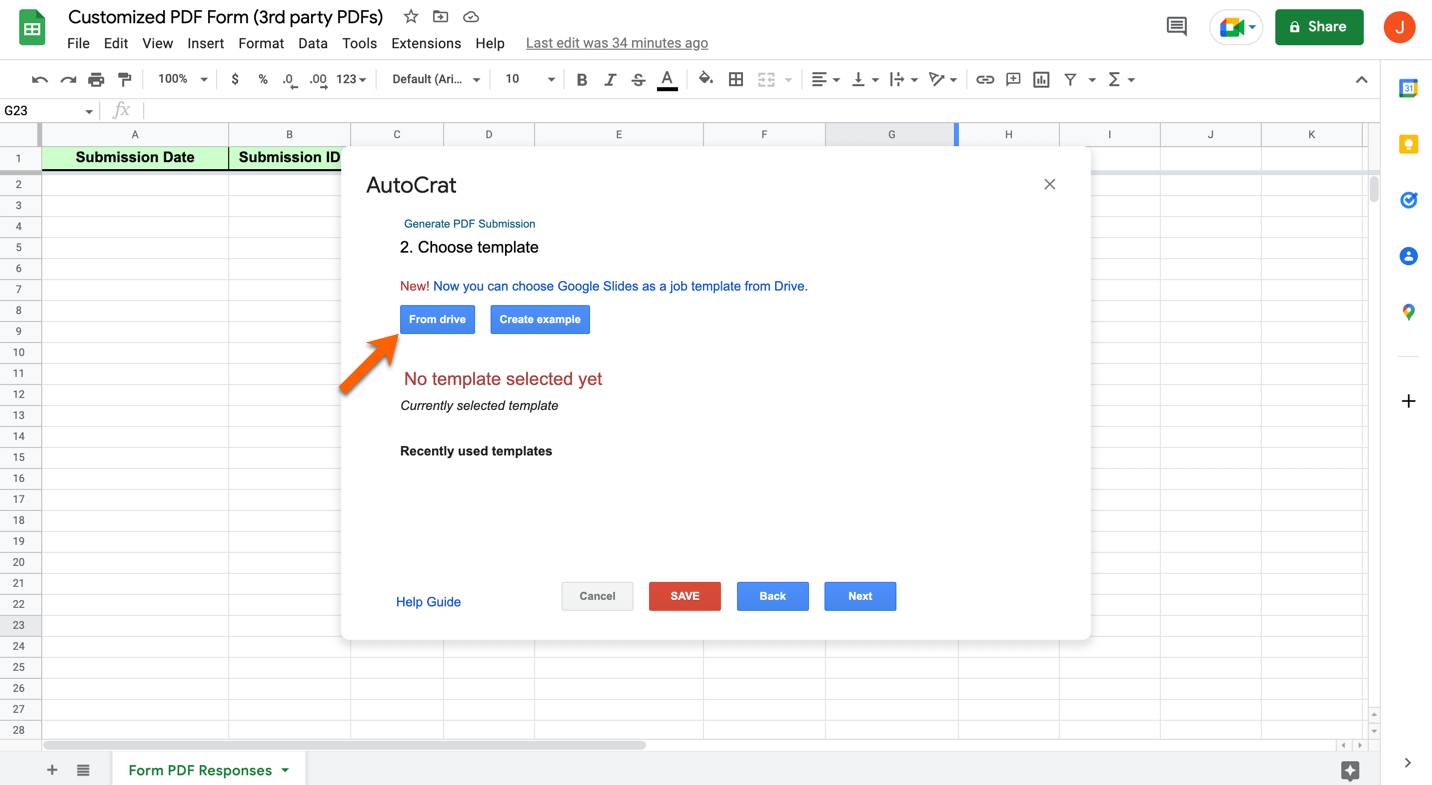
Task: Open the fill color picker
Action: tap(706, 80)
